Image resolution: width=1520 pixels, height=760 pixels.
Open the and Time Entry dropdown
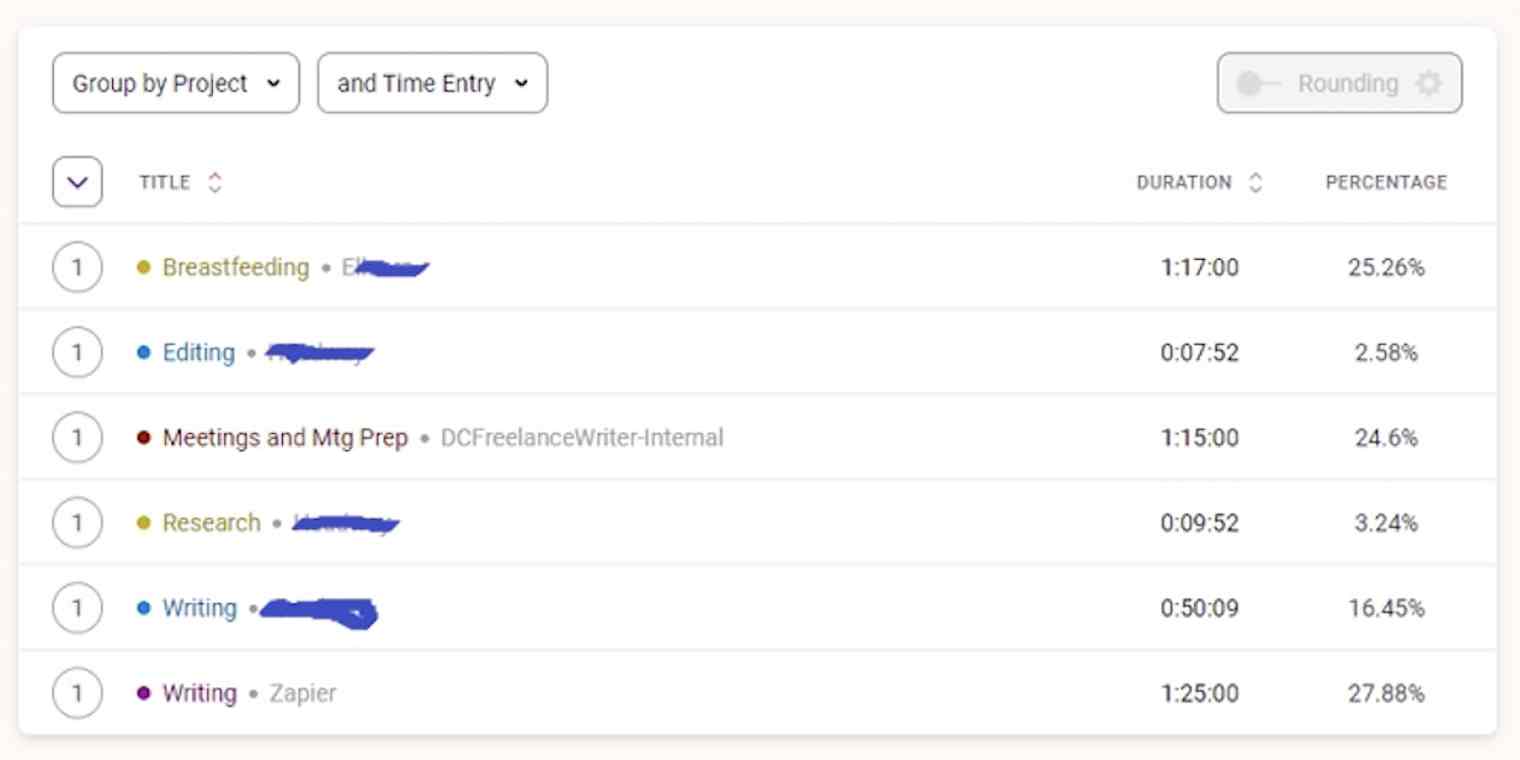coord(432,83)
